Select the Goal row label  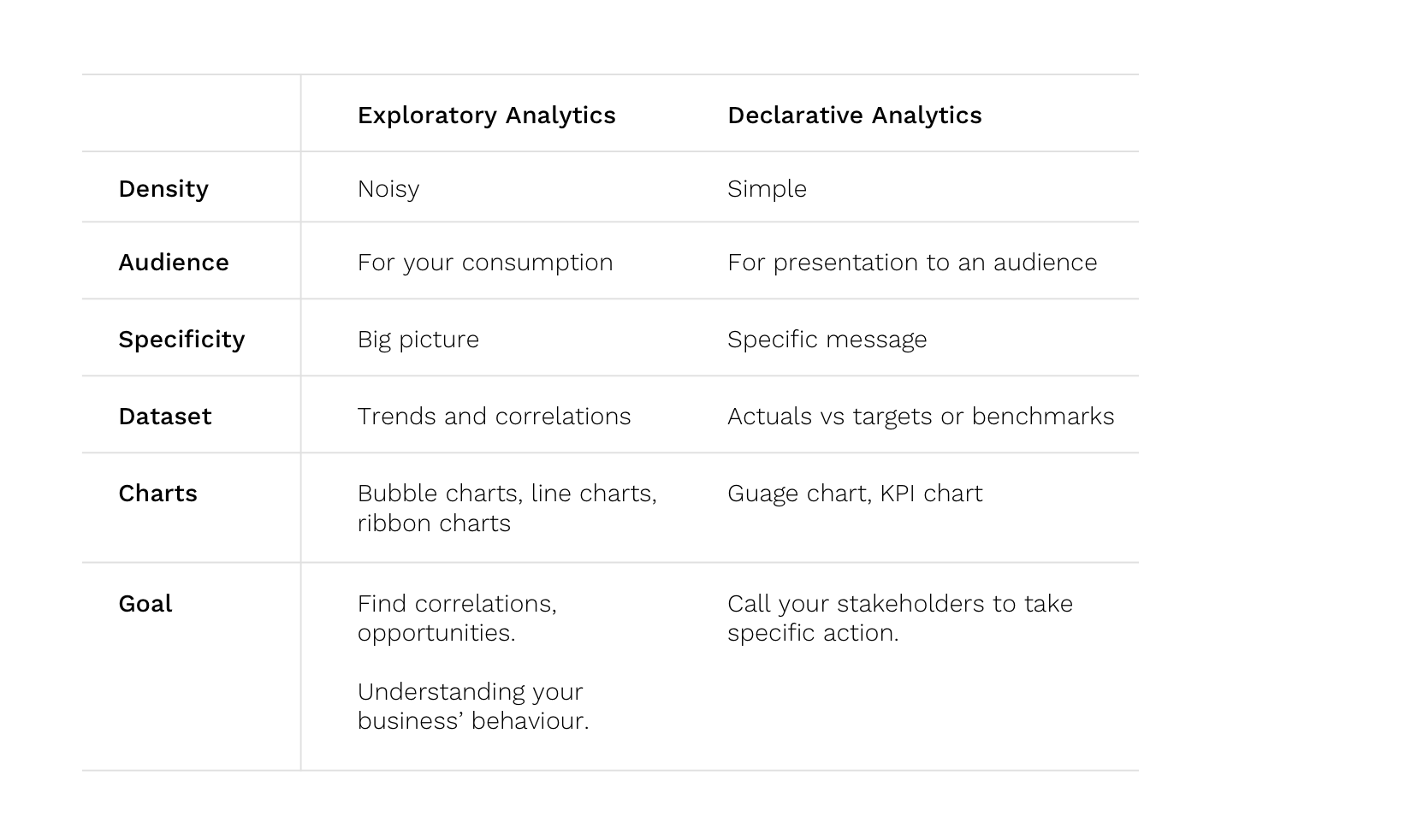pyautogui.click(x=145, y=604)
